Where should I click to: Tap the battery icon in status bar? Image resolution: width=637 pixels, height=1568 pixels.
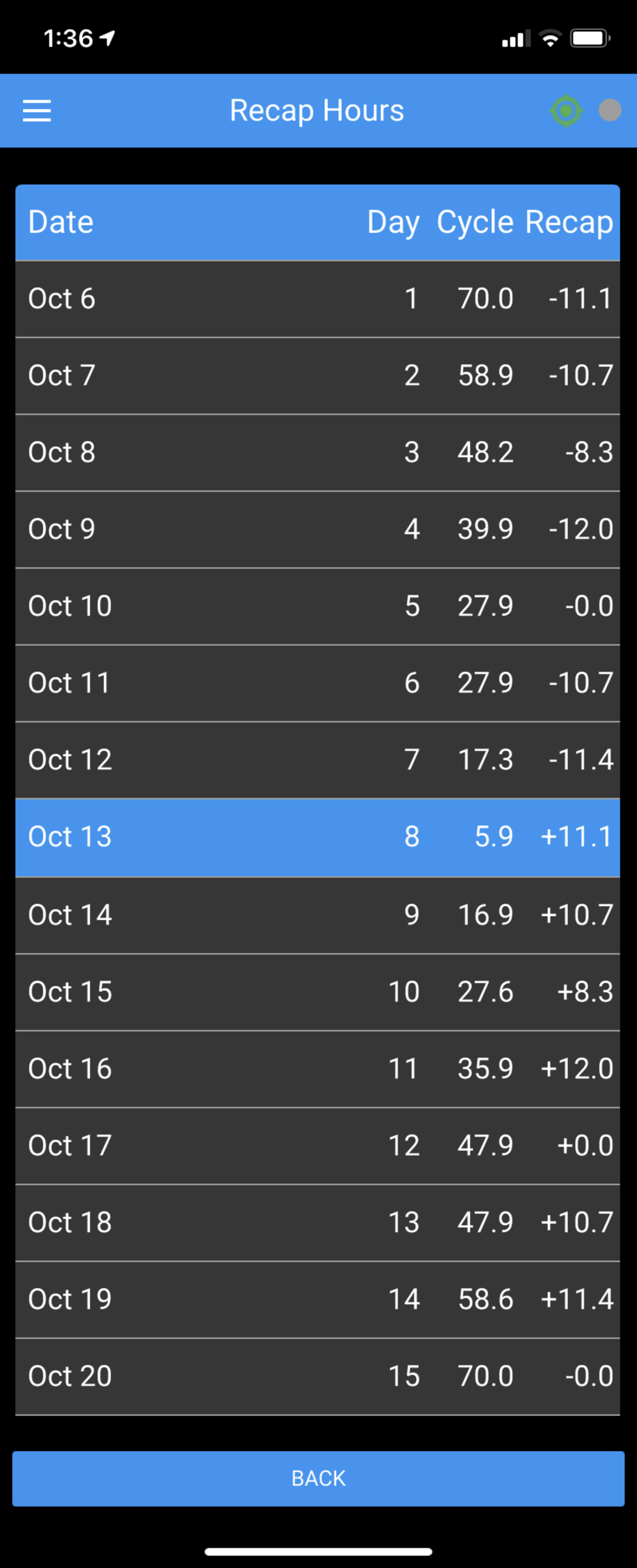(590, 39)
